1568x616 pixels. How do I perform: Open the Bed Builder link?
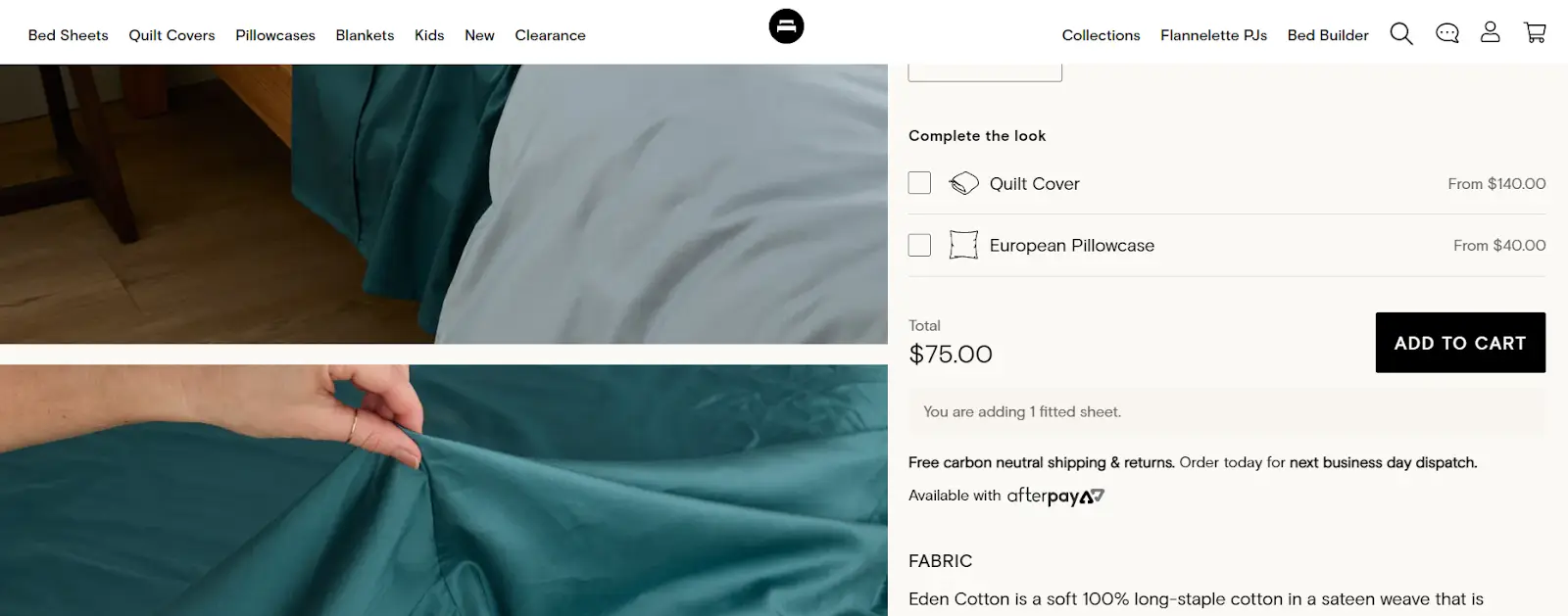1328,35
